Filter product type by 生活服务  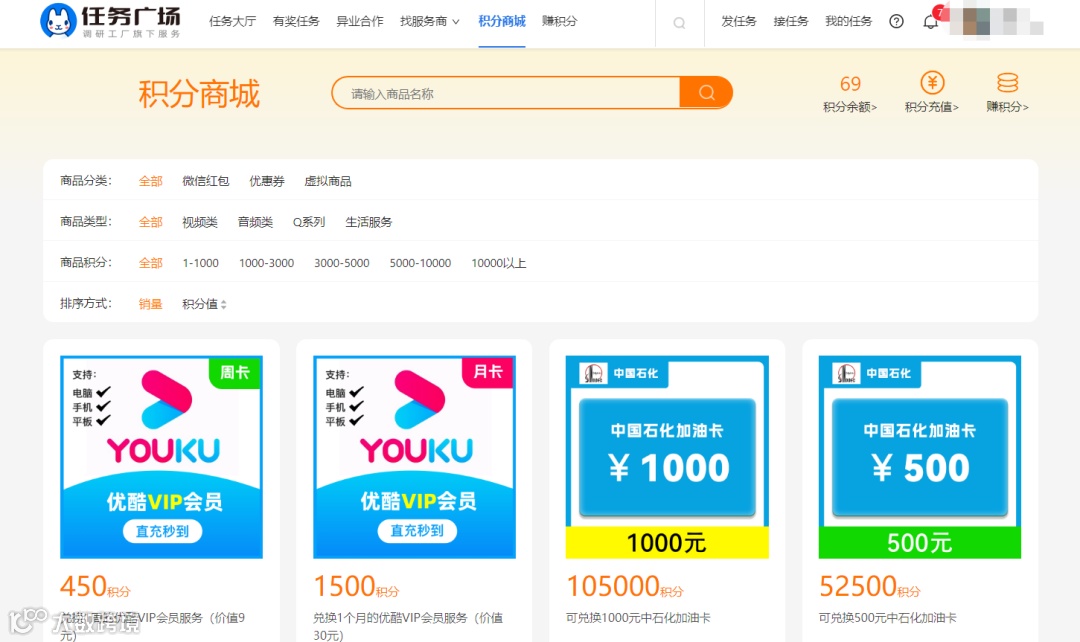[368, 222]
